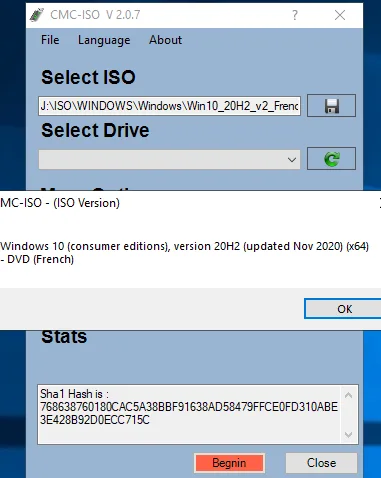Image resolution: width=381 pixels, height=478 pixels.
Task: Click the ISO Version dialog title text
Action: click(60, 203)
